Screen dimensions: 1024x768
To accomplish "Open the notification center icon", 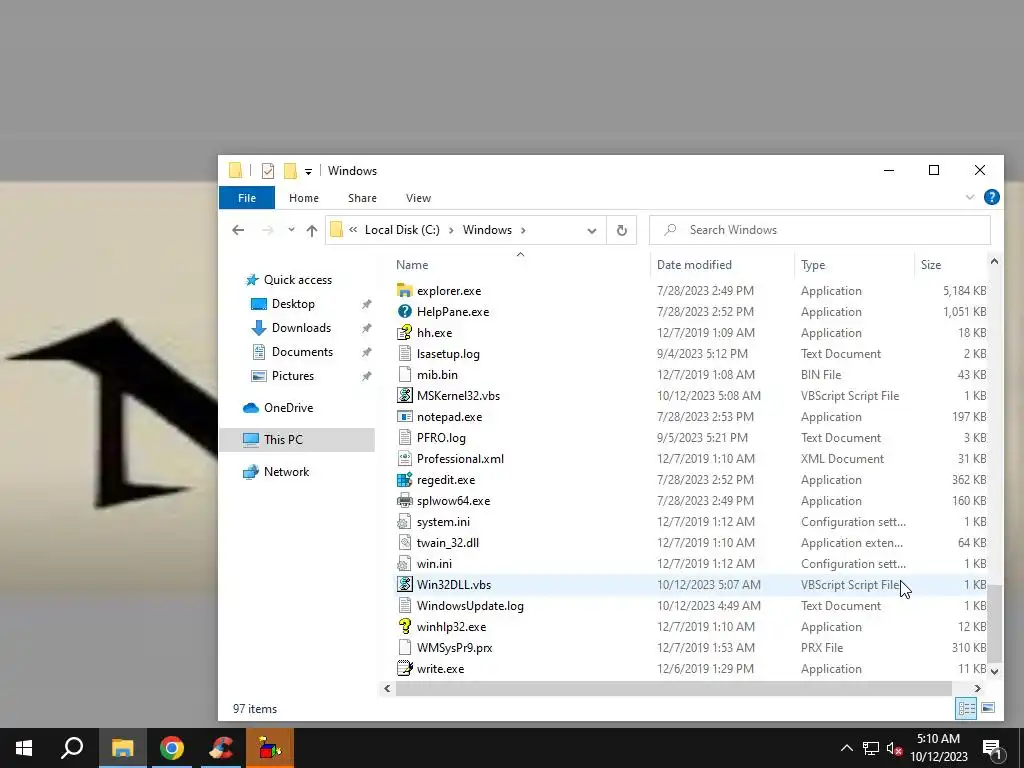I will point(992,748).
